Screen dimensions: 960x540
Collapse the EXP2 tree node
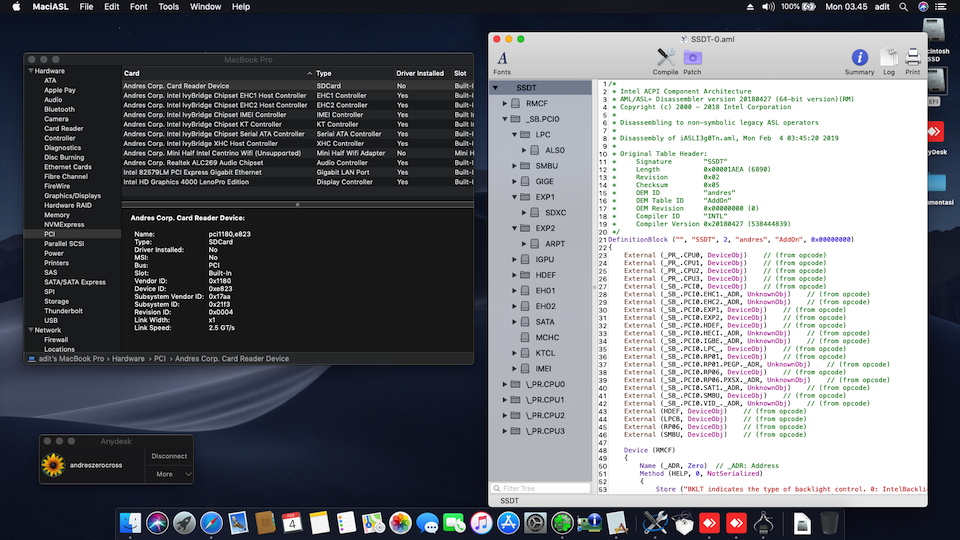point(515,228)
